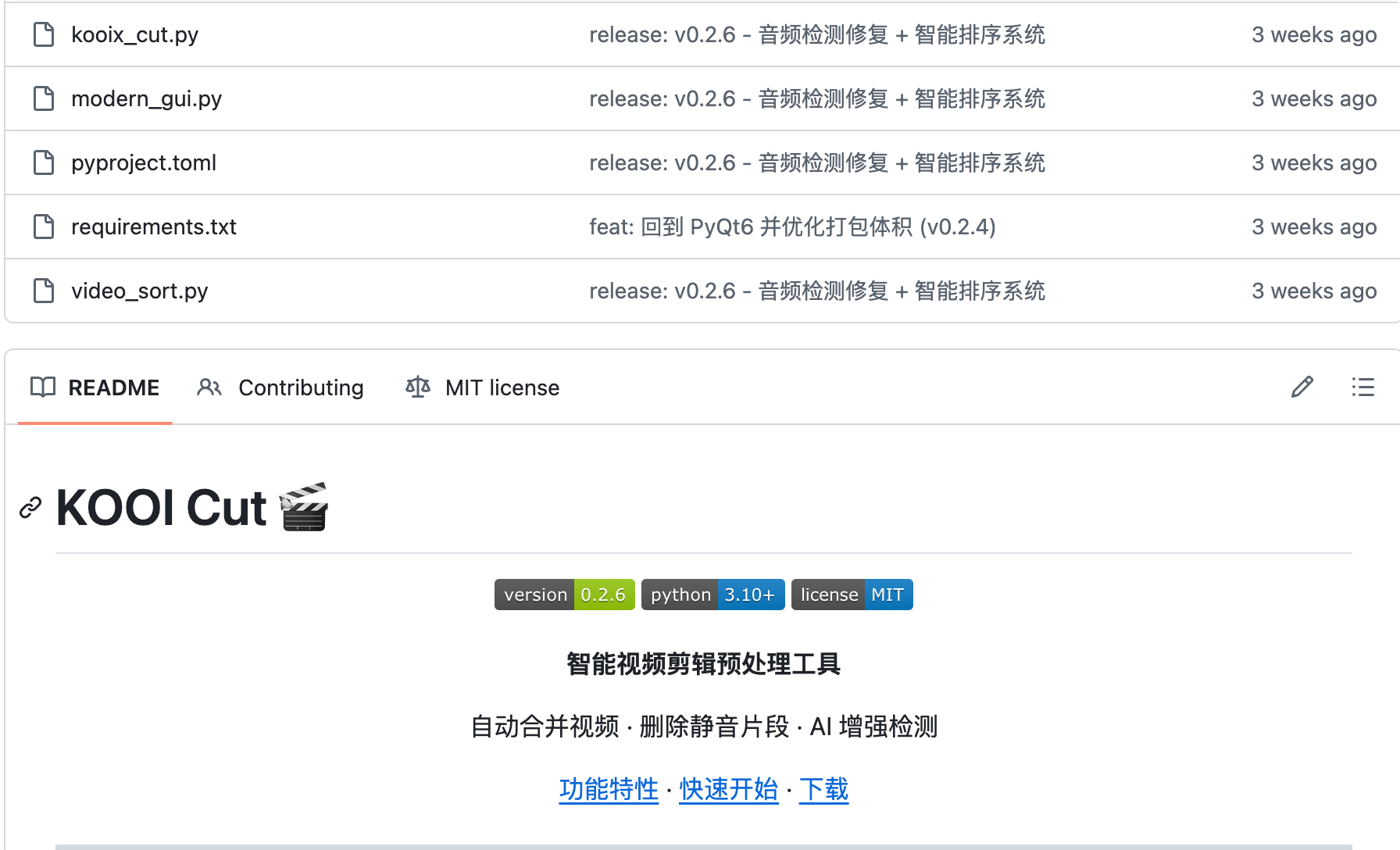Click the 3 weeks ago timestamp for kooix_cut.py

coord(1314,34)
